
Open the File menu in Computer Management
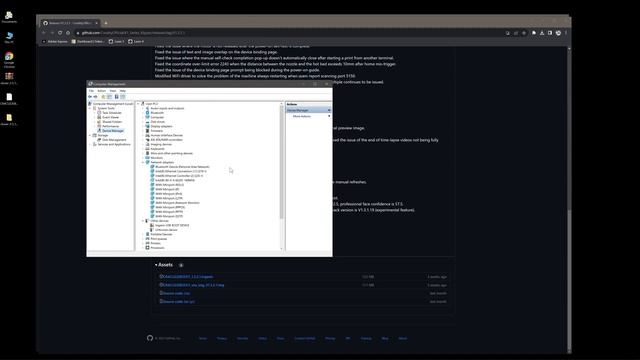click(x=91, y=91)
